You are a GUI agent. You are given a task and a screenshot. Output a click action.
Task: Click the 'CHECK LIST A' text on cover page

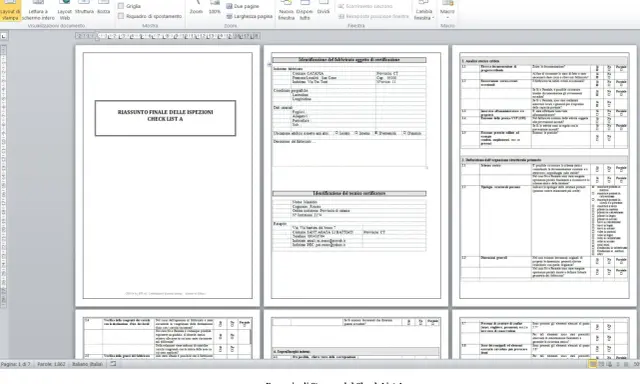click(x=165, y=119)
